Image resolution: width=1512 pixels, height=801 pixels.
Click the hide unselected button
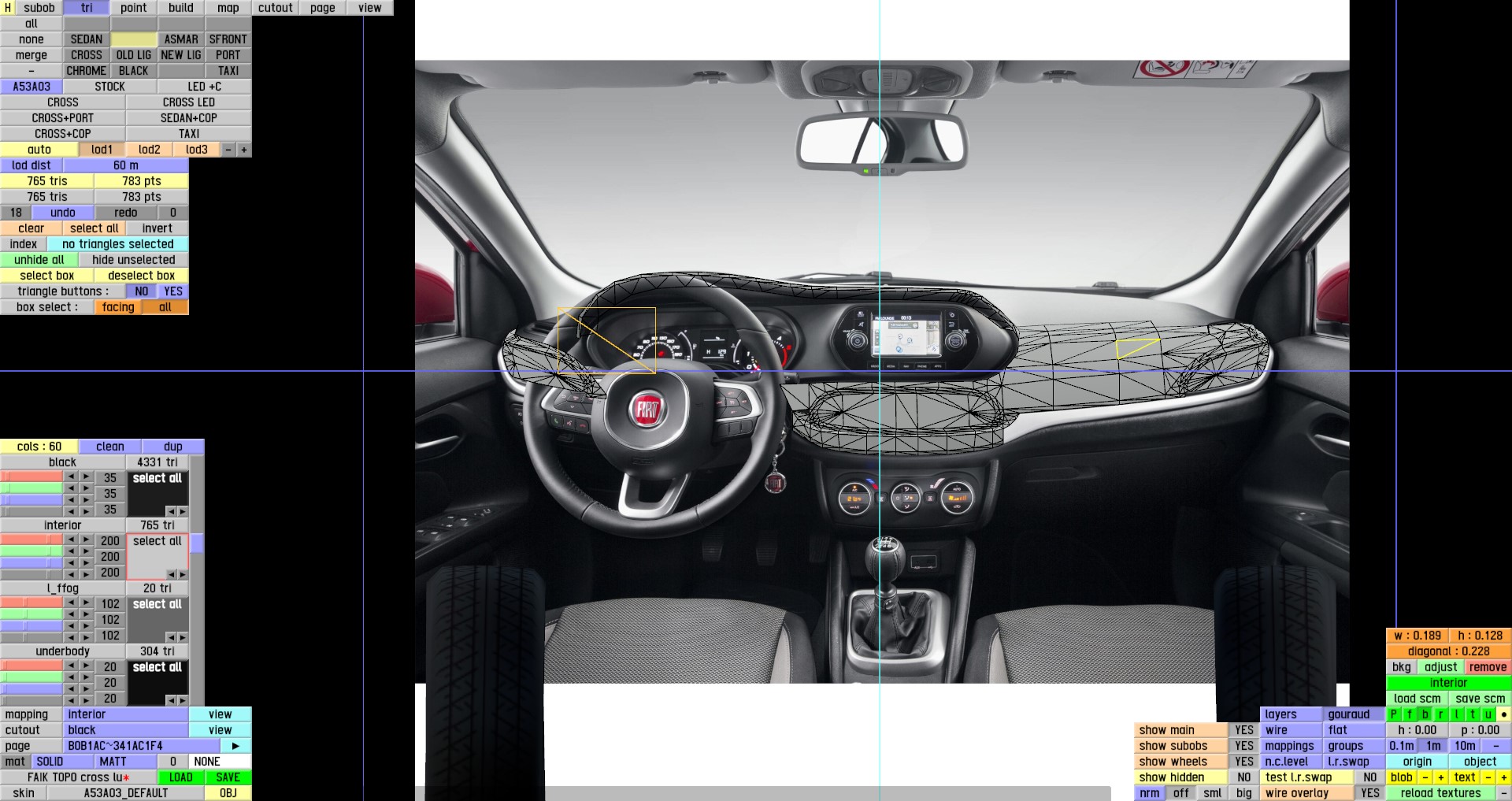(134, 260)
